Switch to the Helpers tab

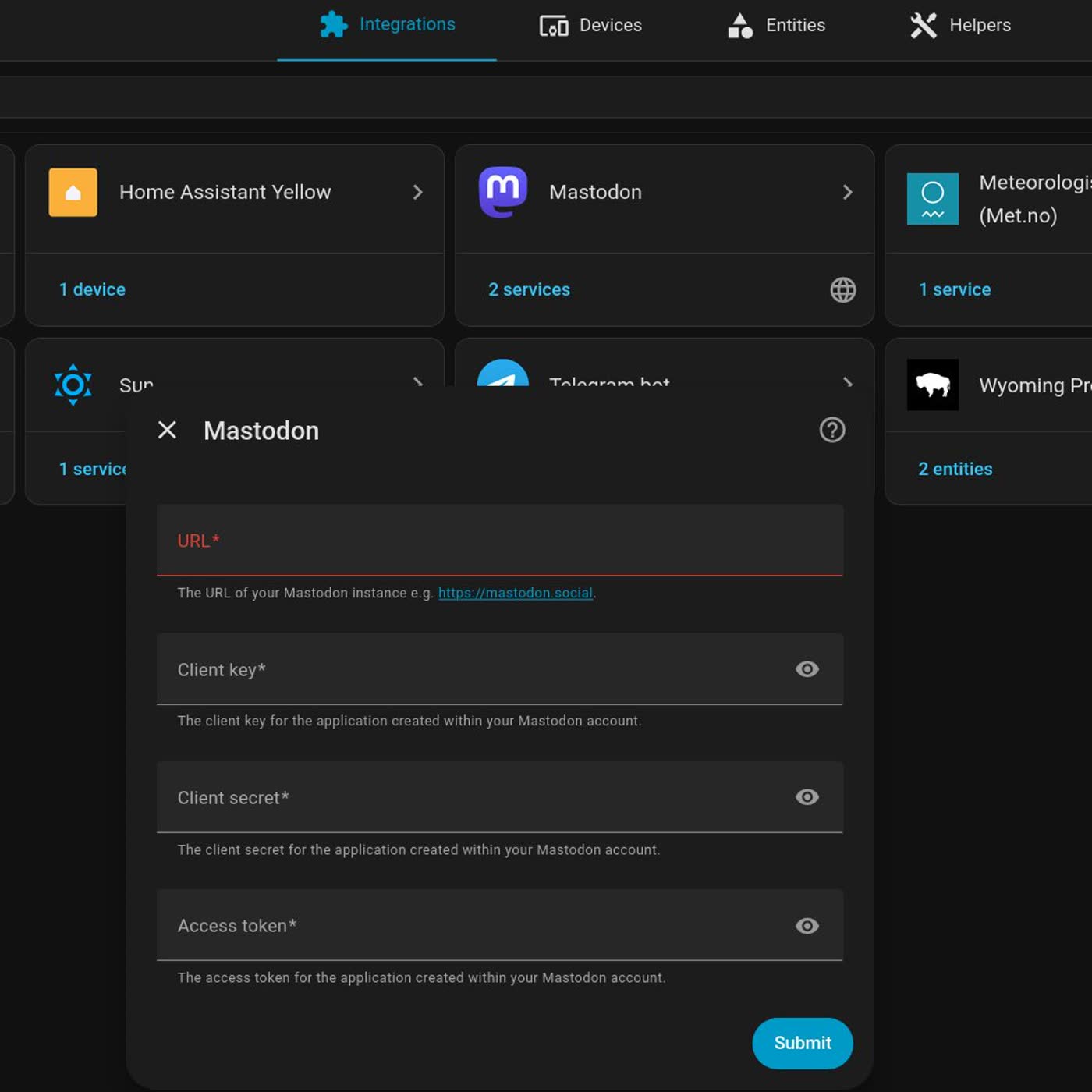coord(960,25)
